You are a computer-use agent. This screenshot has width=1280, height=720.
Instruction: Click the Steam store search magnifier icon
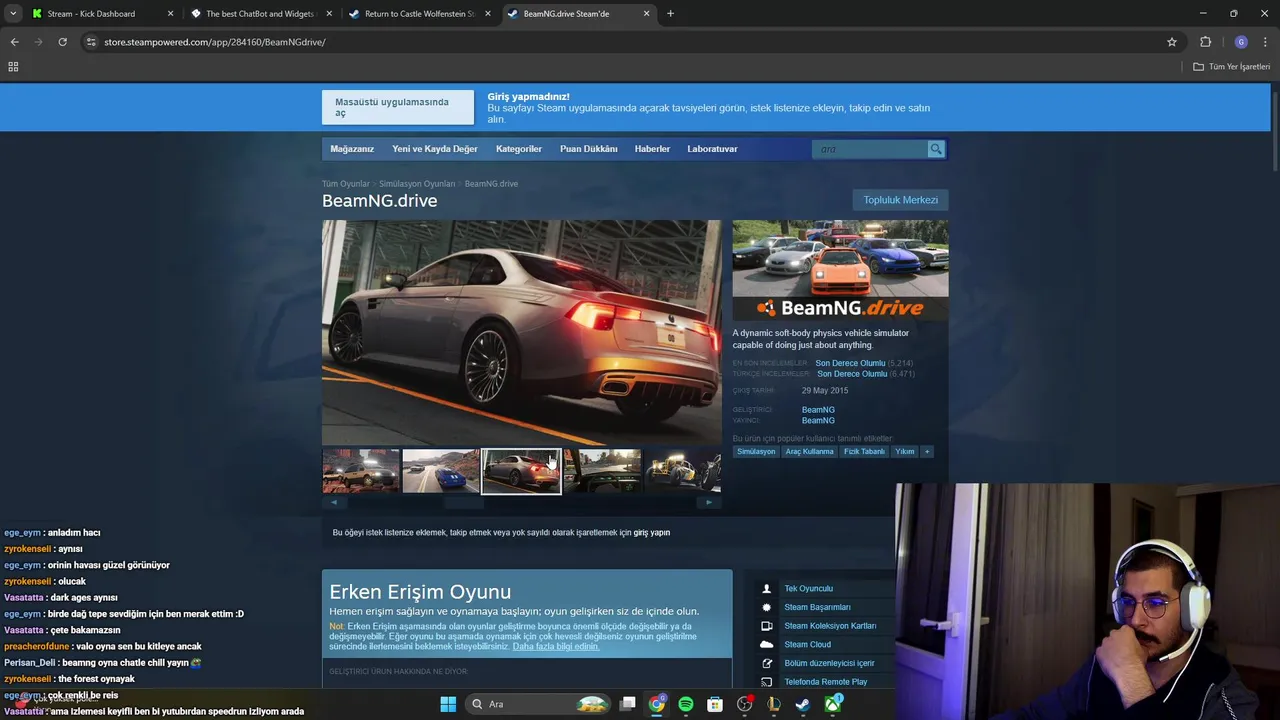coord(936,149)
